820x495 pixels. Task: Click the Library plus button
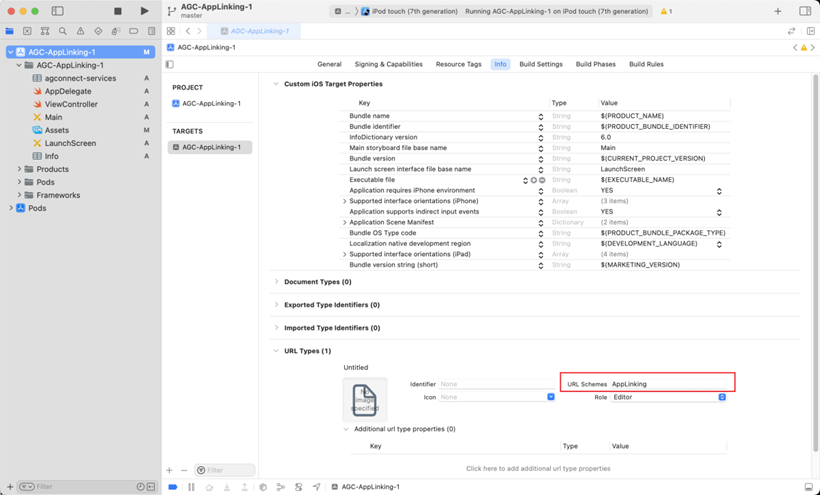778,11
